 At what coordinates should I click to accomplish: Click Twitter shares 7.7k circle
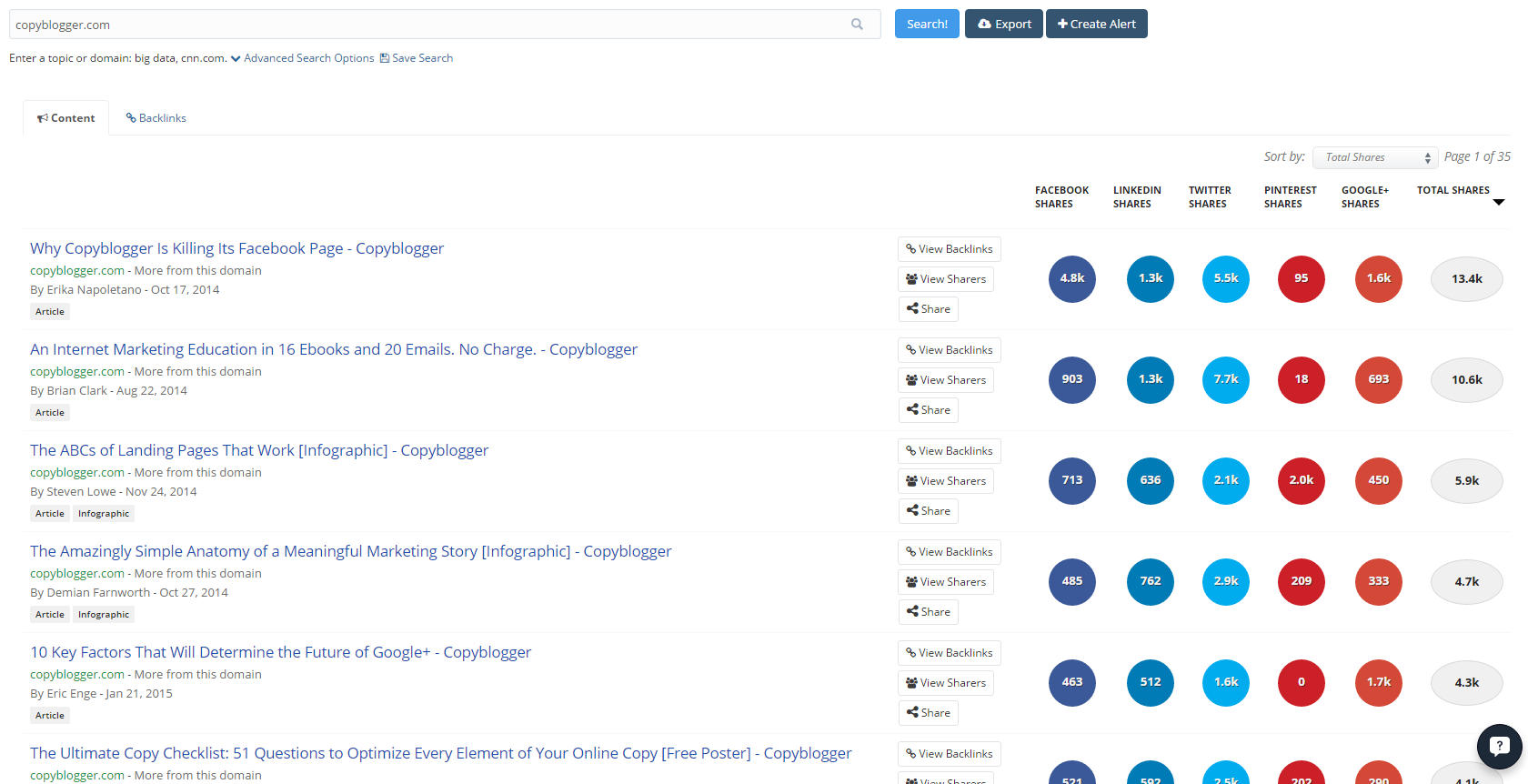[1226, 380]
